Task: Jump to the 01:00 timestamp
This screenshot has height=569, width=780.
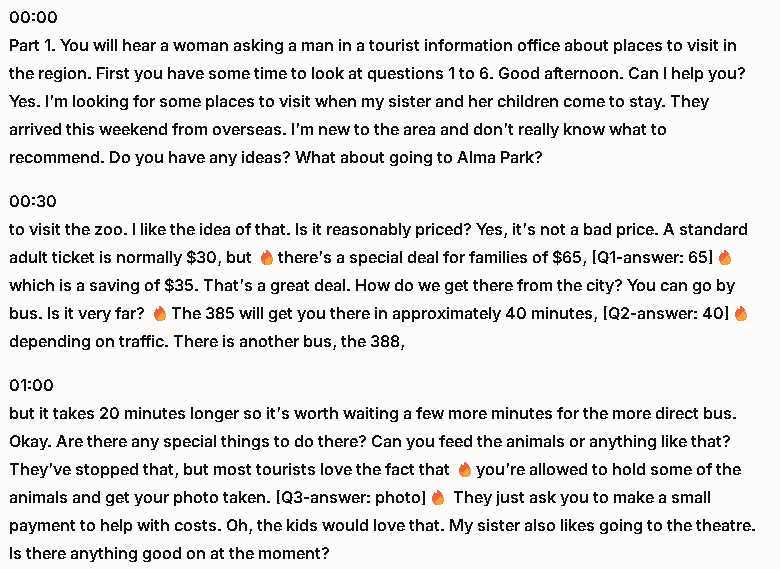Action: pos(32,386)
